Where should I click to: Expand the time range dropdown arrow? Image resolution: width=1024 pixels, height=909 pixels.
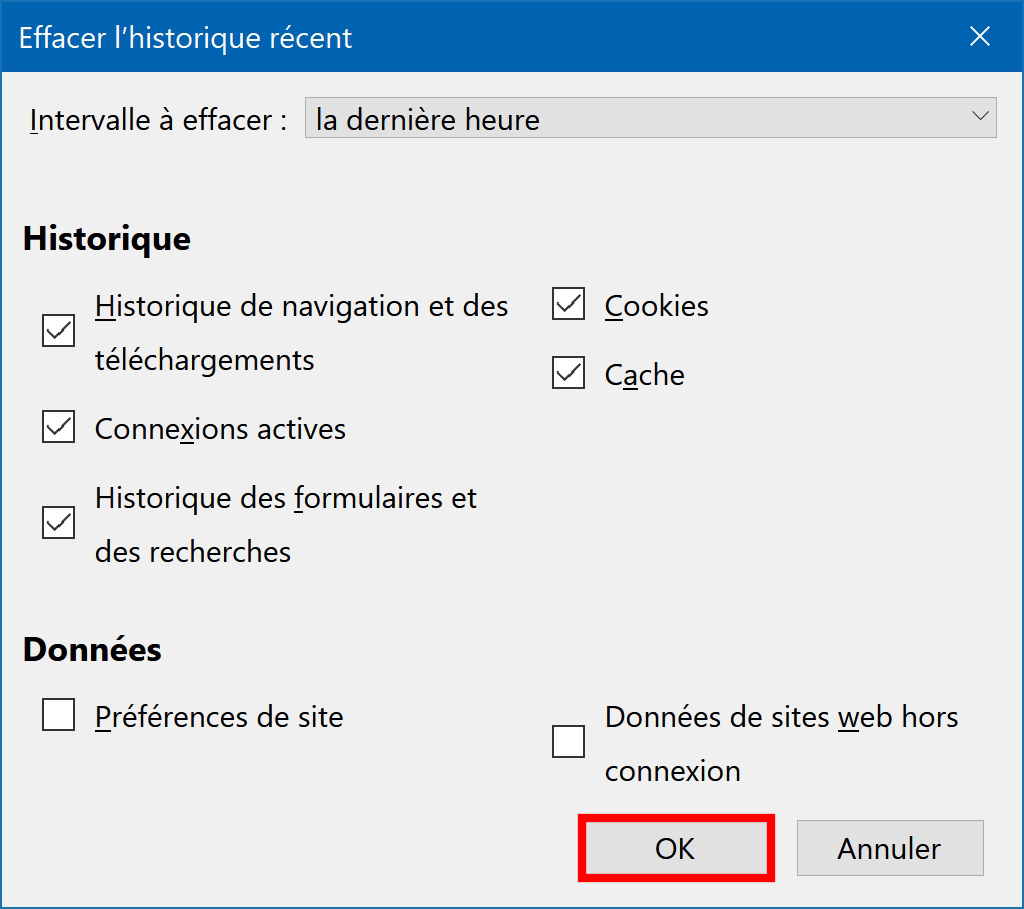point(979,117)
